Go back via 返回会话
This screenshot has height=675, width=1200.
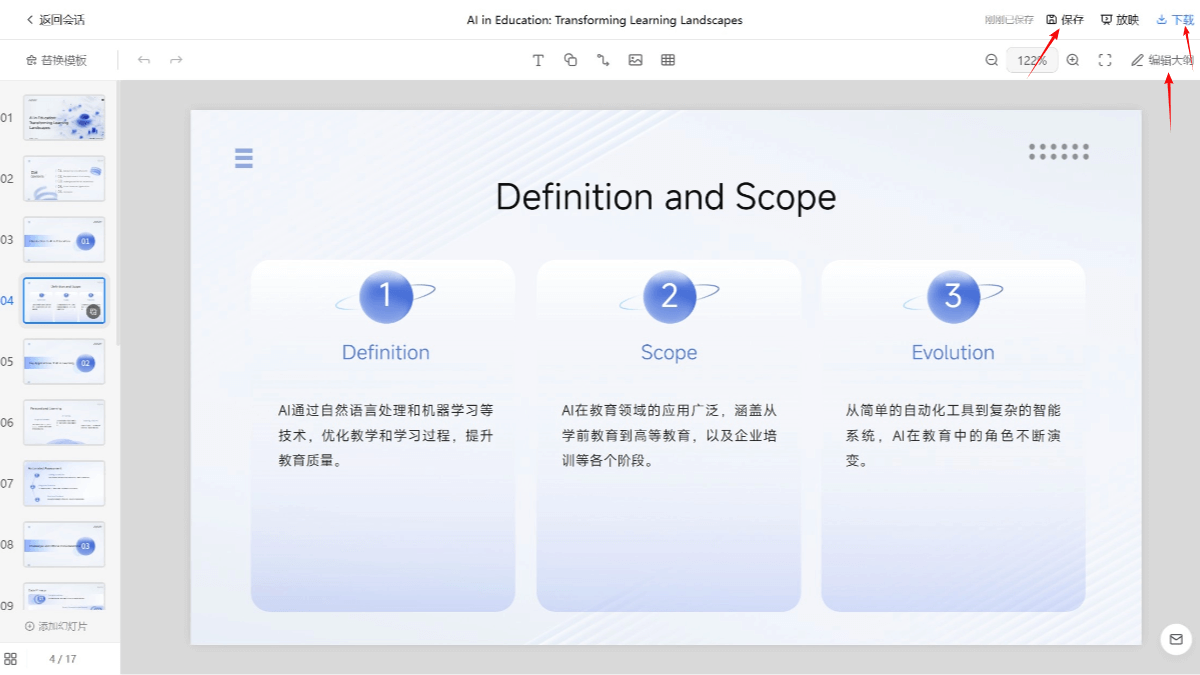[x=55, y=20]
